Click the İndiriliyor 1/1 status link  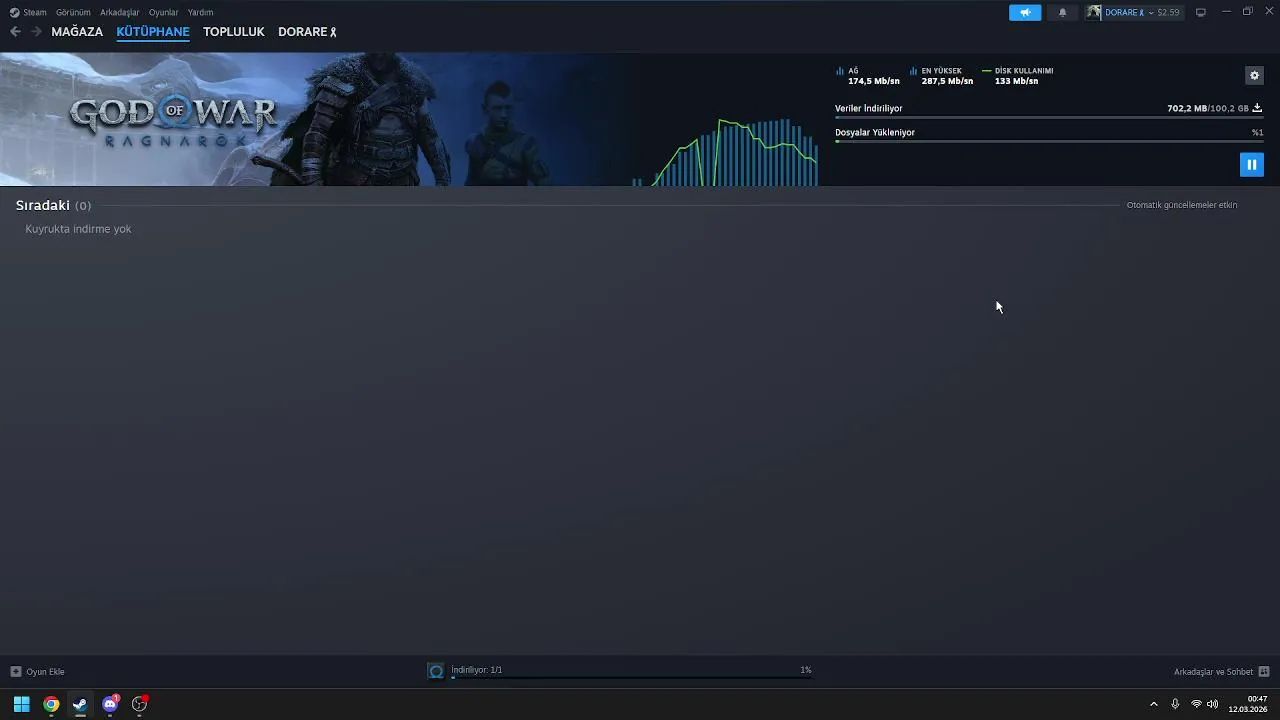click(x=476, y=670)
